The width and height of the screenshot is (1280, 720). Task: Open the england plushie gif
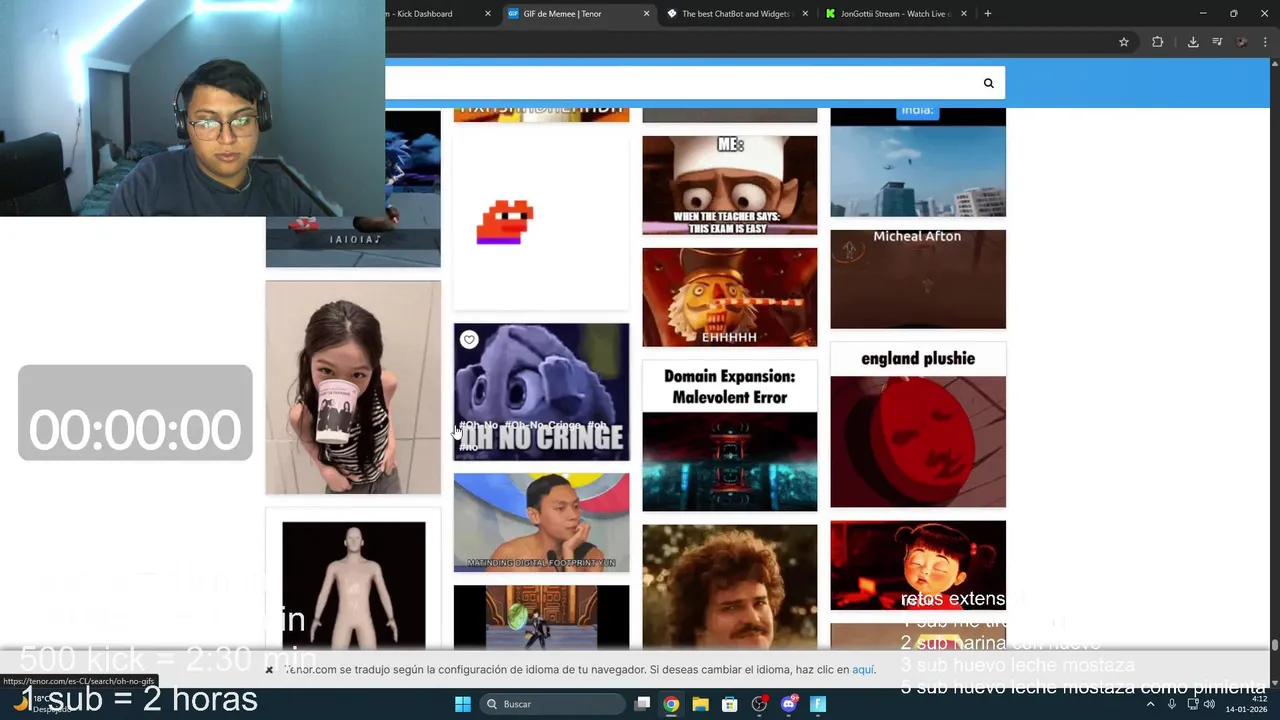[918, 425]
